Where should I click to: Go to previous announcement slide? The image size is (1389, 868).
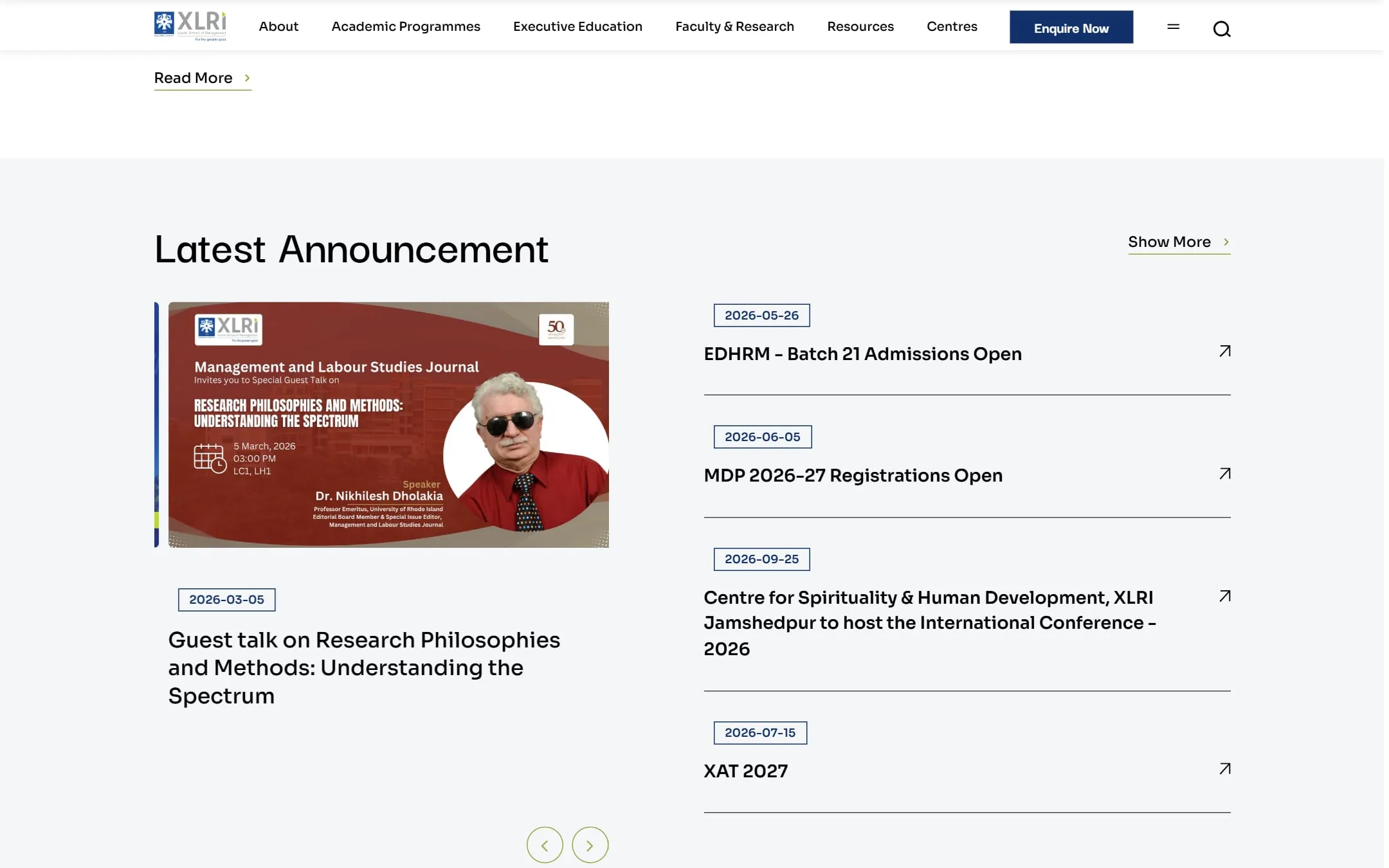pyautogui.click(x=545, y=845)
